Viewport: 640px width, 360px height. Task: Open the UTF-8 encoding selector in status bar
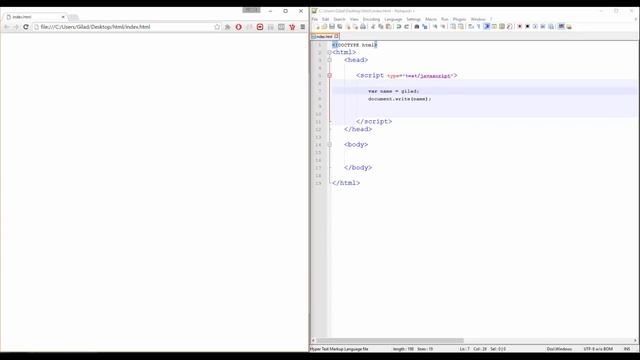pos(598,349)
